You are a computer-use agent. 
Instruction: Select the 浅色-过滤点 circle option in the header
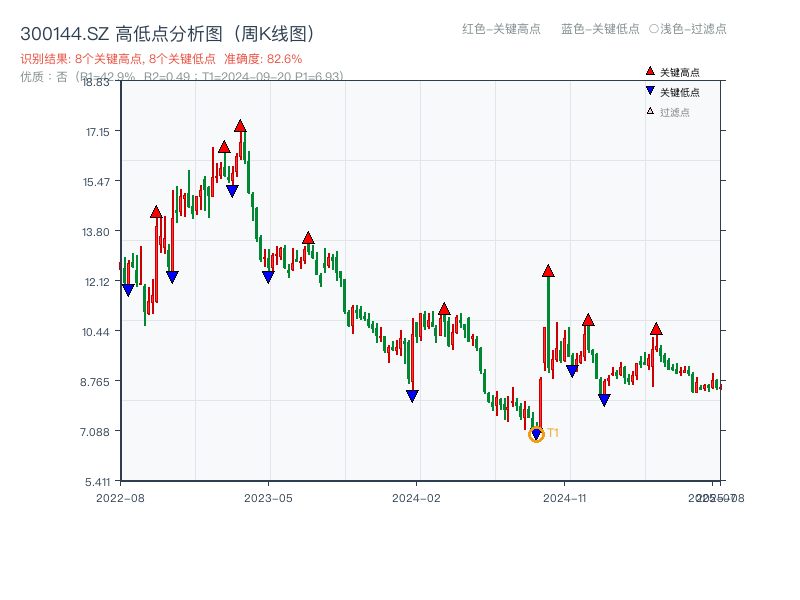point(688,29)
